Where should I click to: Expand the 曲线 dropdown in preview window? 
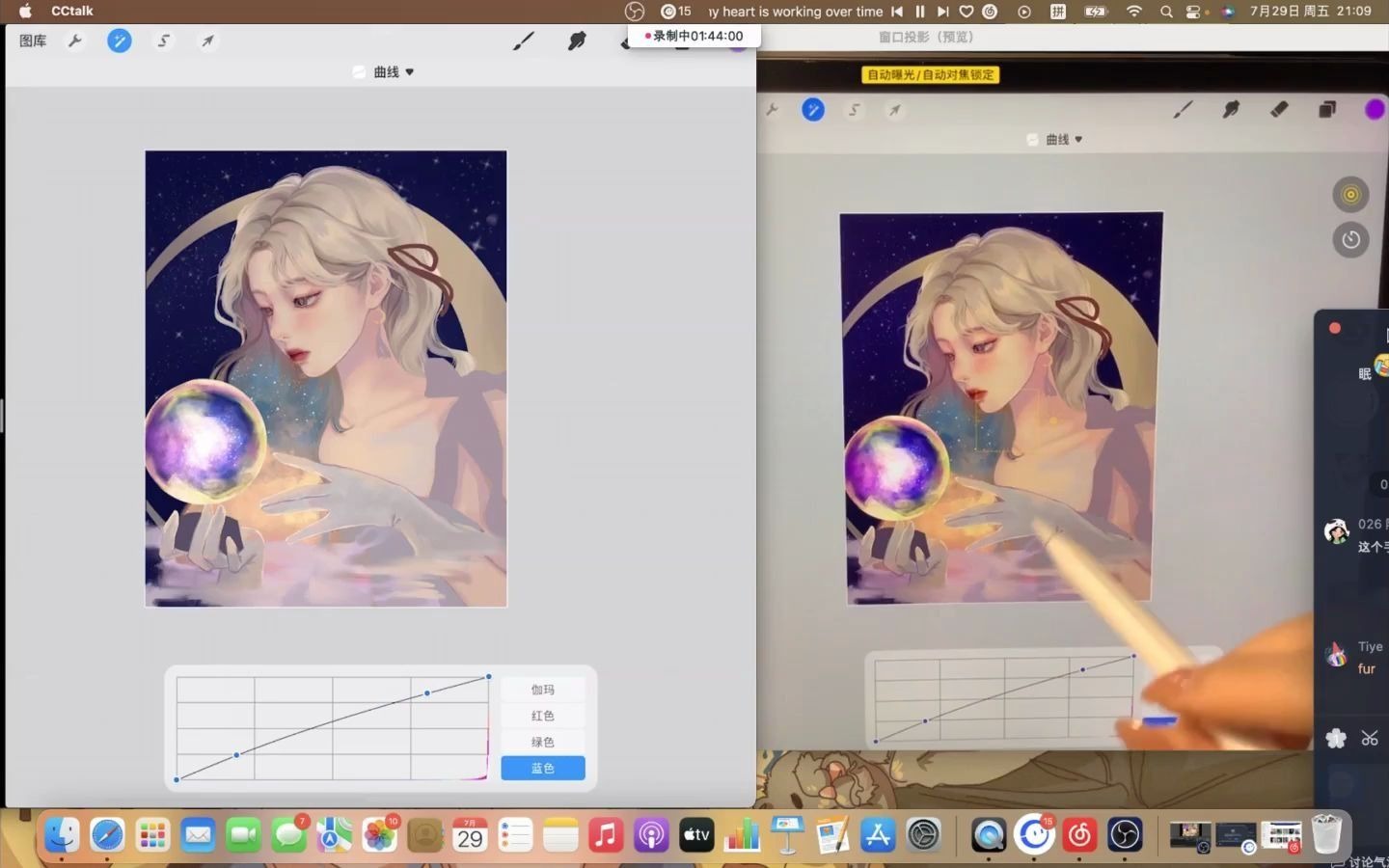[1065, 140]
